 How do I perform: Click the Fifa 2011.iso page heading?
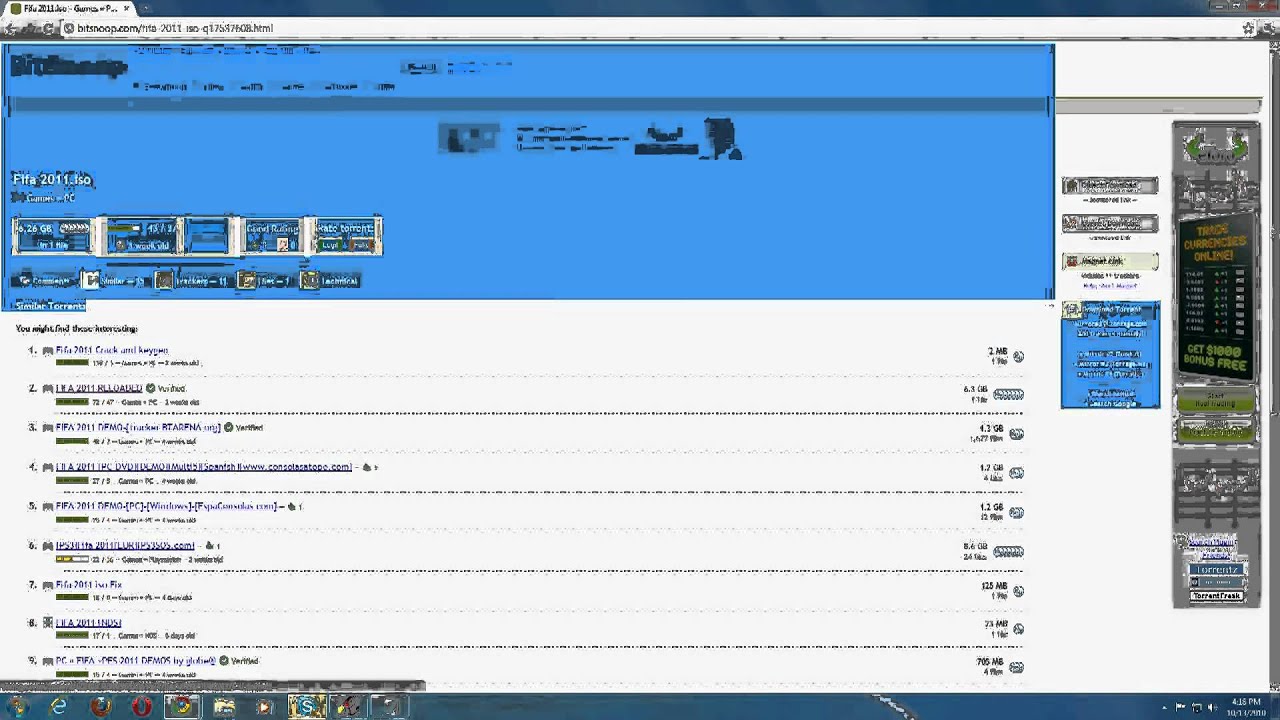(52, 179)
